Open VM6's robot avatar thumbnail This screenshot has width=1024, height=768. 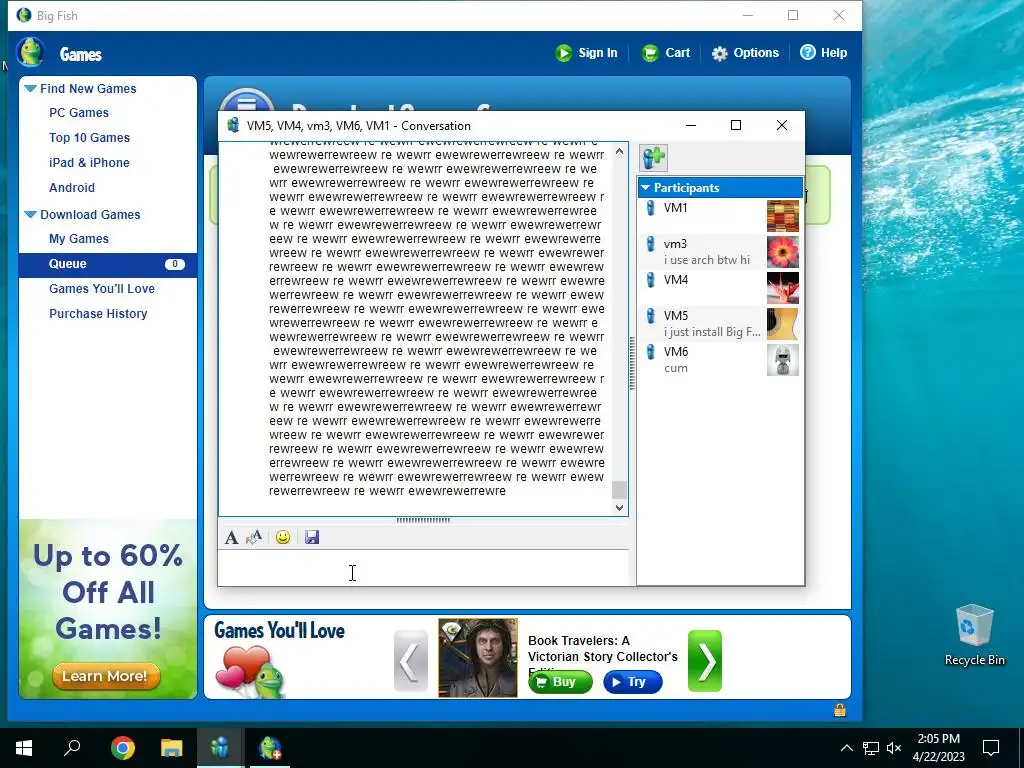[x=782, y=360]
